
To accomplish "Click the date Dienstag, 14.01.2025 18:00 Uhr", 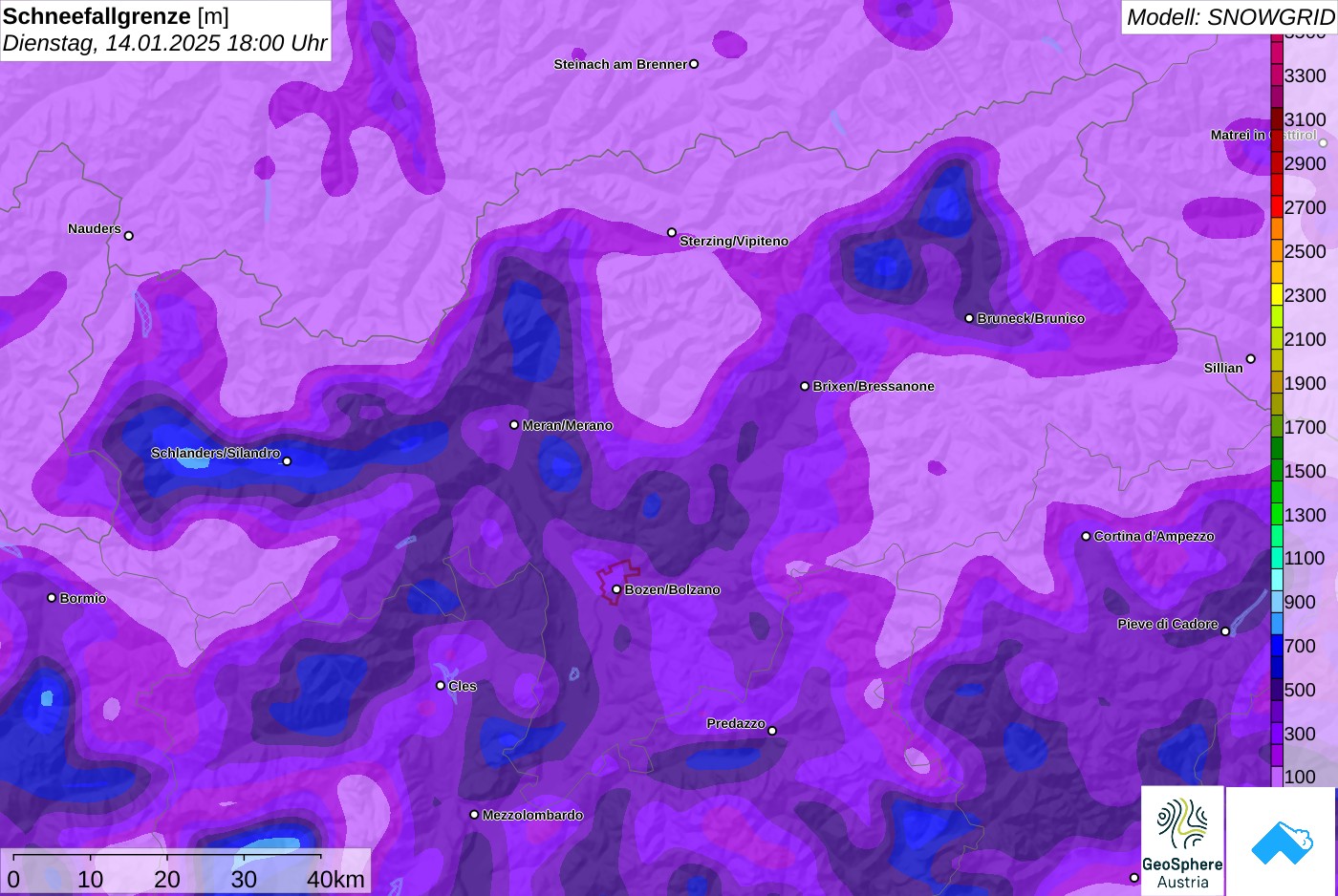I will 164,43.
